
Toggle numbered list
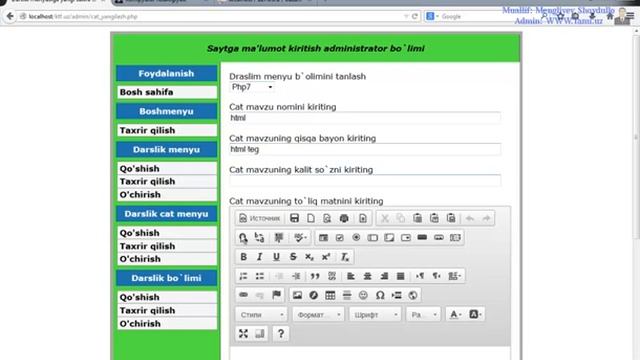coord(243,276)
